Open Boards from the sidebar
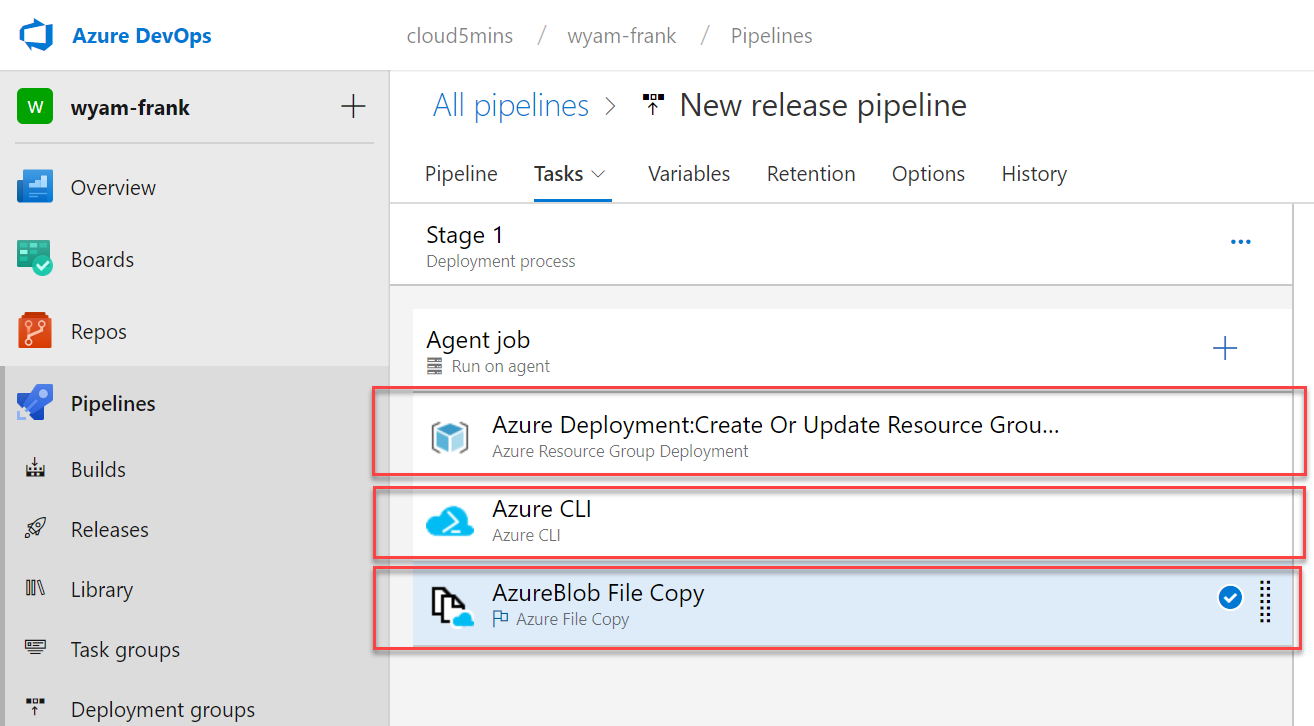This screenshot has width=1314, height=726. [x=35, y=259]
